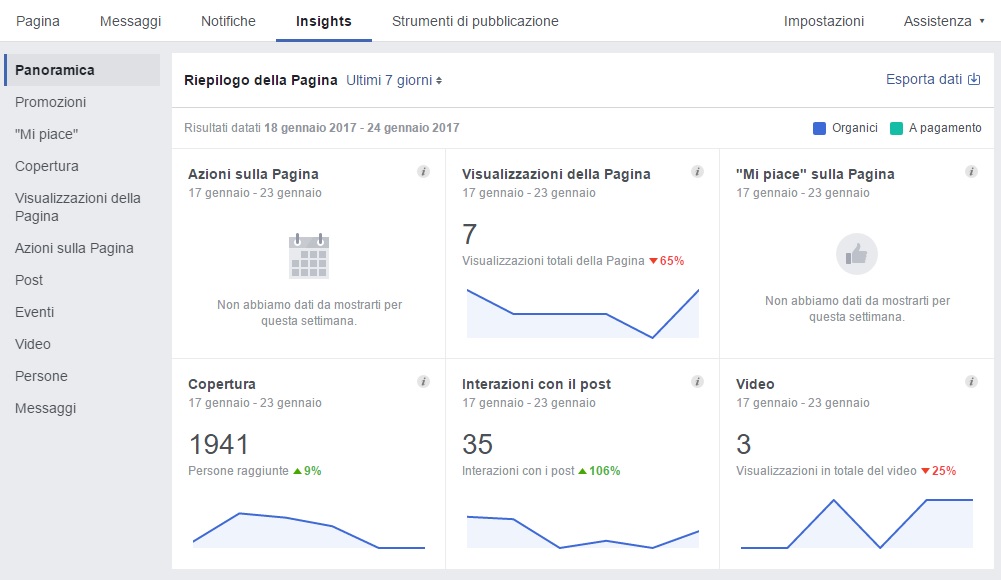
Task: Click Visualizzazioni totali della Pagina label
Action: (x=553, y=261)
